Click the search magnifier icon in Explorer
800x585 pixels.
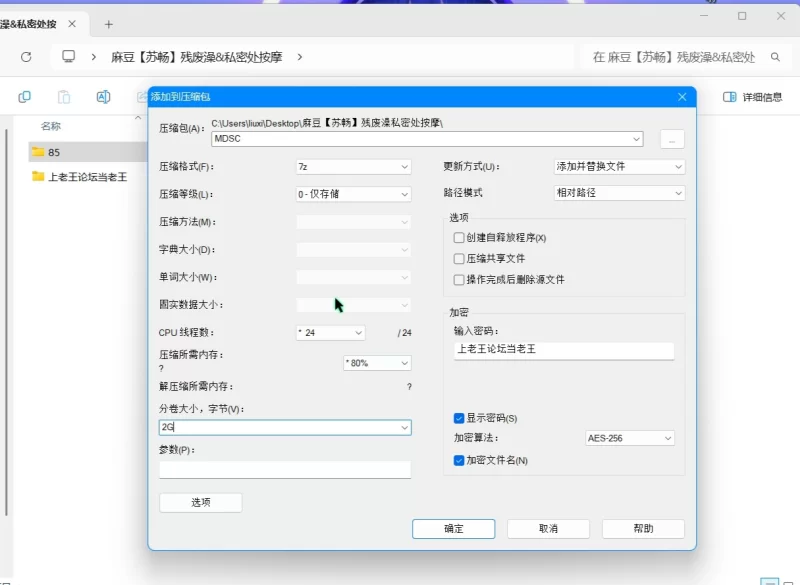[x=775, y=57]
